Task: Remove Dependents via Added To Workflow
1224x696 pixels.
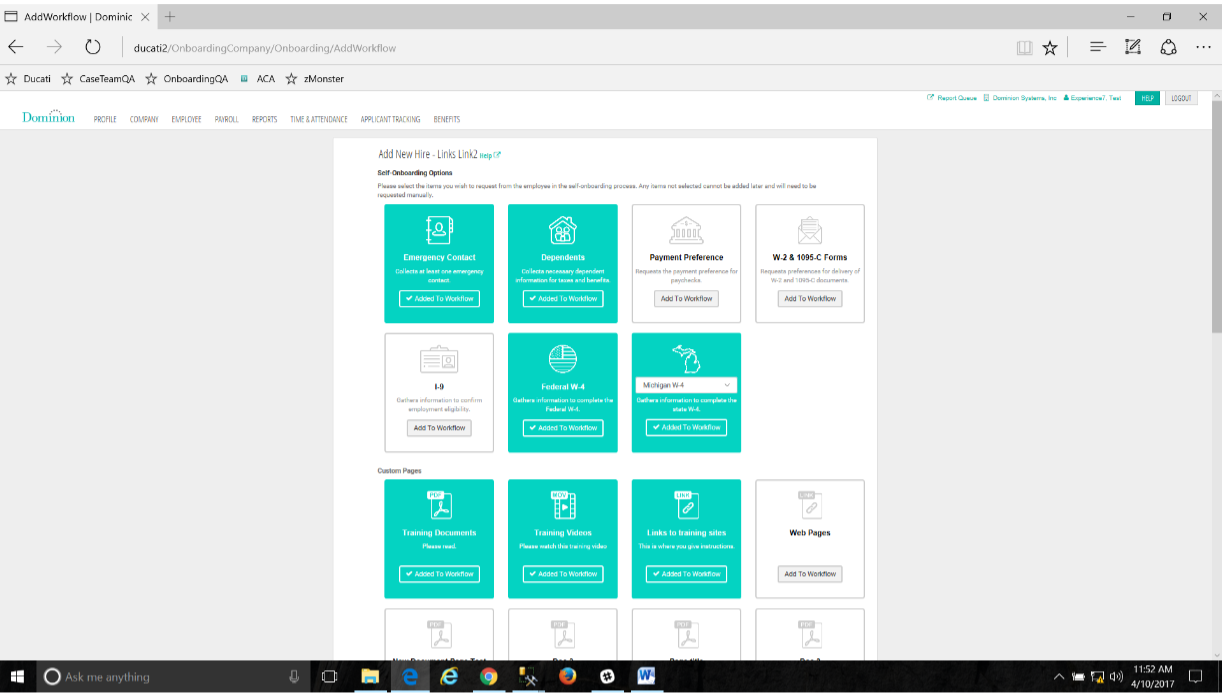Action: pos(563,299)
